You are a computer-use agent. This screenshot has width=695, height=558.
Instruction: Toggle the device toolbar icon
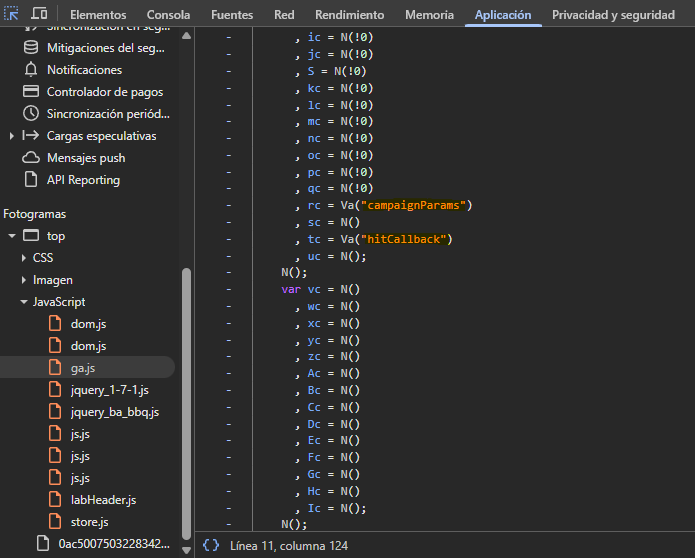point(40,15)
